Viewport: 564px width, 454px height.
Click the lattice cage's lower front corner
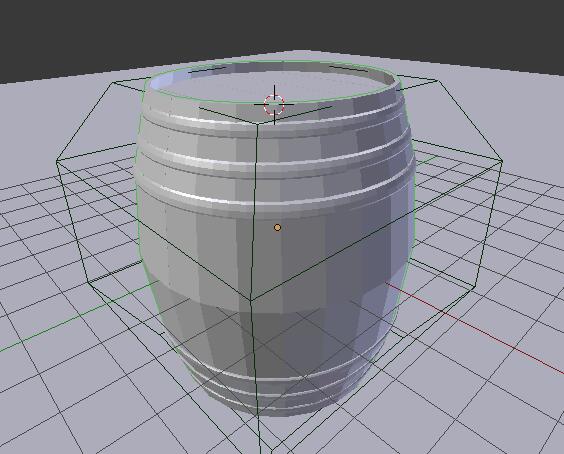251,299
